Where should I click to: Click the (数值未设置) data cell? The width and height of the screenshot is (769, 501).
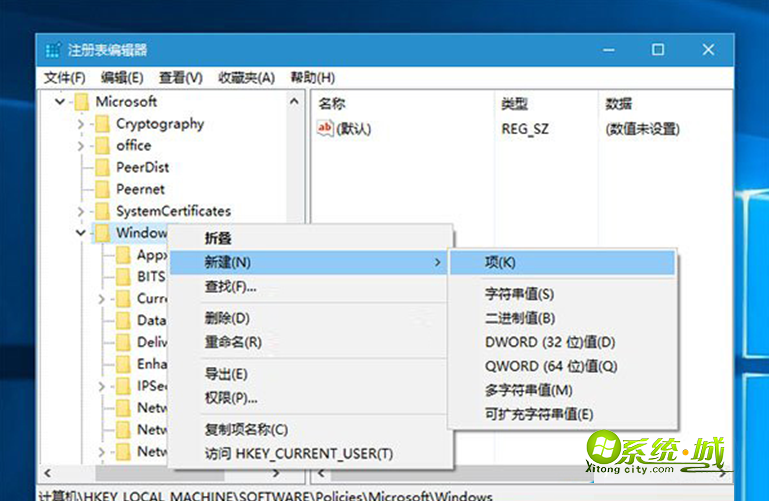tap(642, 129)
